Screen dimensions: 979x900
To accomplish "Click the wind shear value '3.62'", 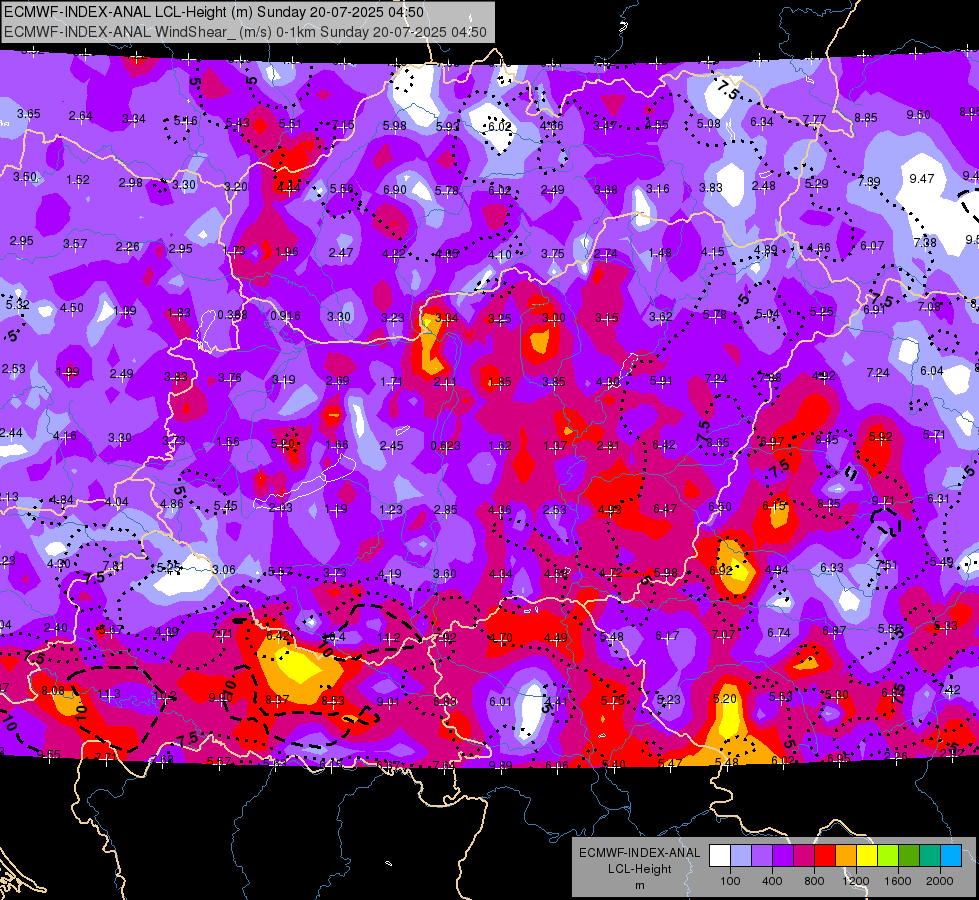I will (660, 316).
